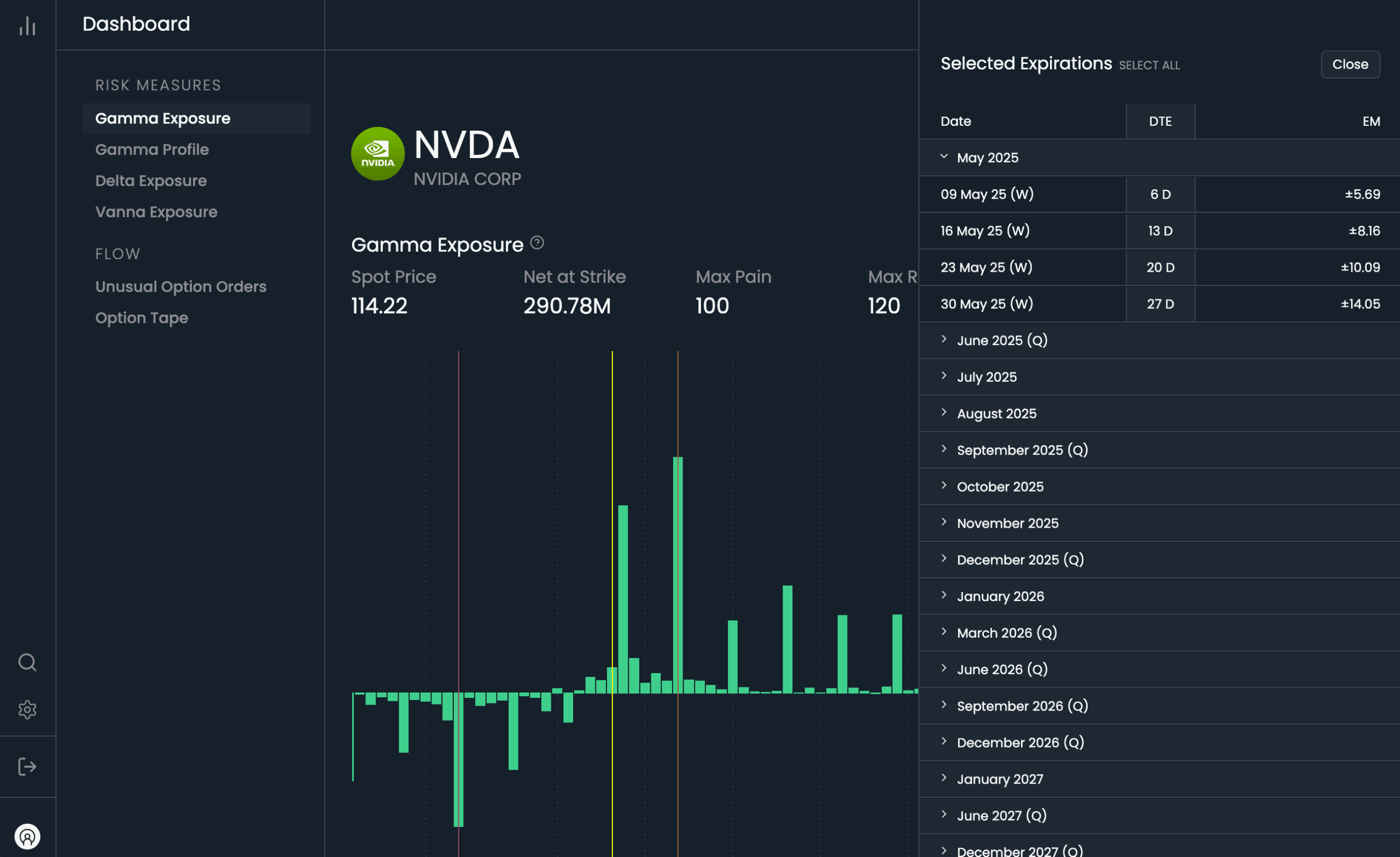Screen dimensions: 1400x857
Task: Click the 20 D days-to-expiry cell
Action: click(1160, 267)
